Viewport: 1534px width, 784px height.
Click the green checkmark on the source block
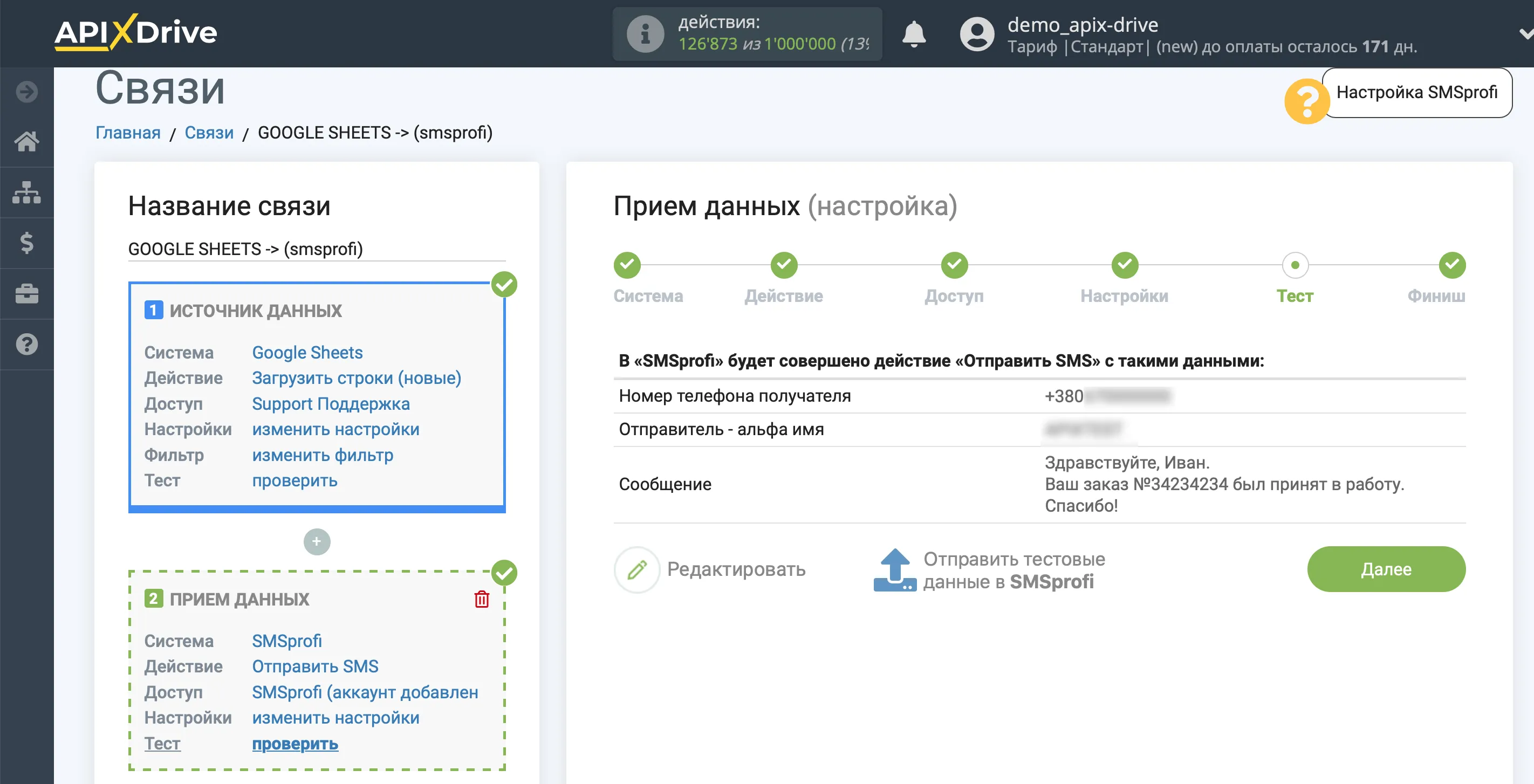tap(504, 285)
